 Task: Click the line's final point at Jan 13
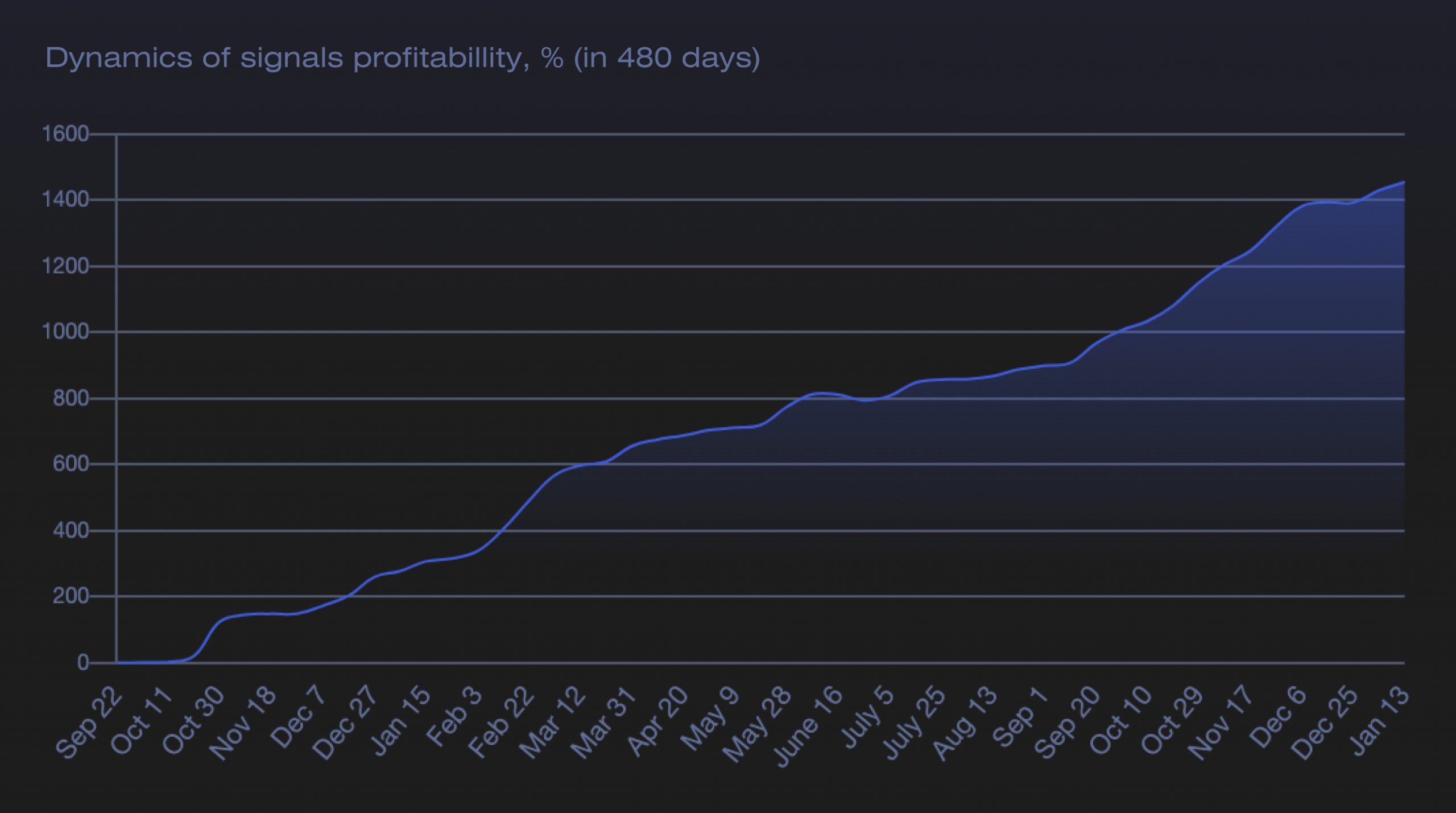tap(1404, 182)
